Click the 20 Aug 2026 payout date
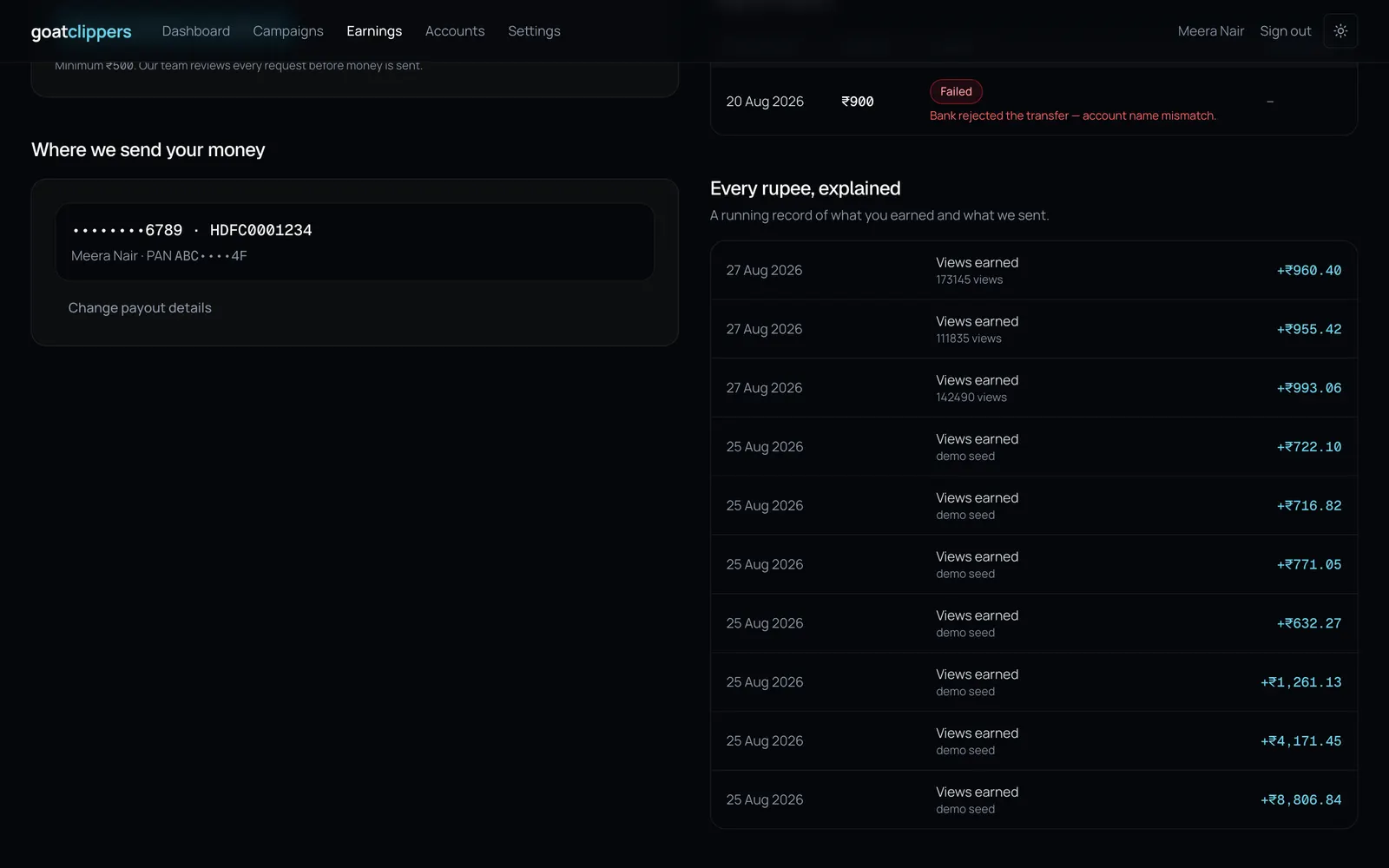 (x=765, y=102)
